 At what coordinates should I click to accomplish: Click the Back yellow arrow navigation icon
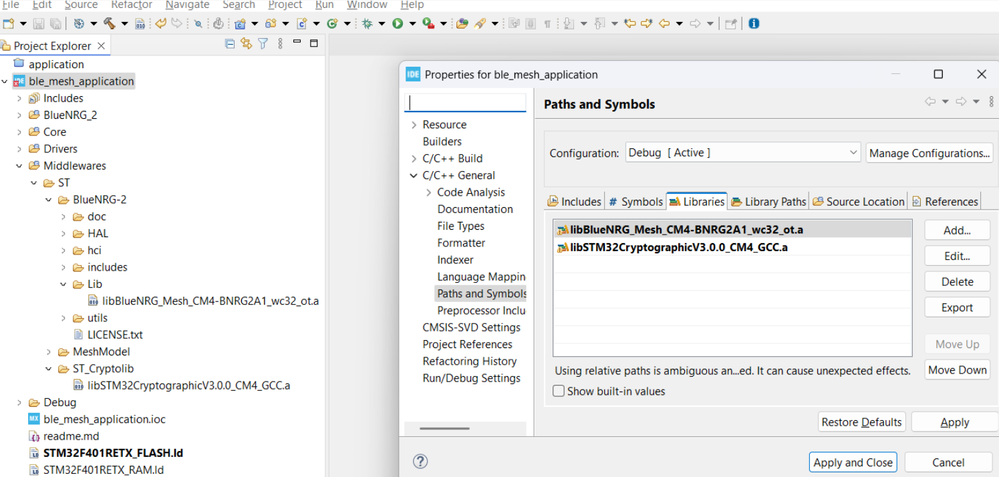point(664,24)
